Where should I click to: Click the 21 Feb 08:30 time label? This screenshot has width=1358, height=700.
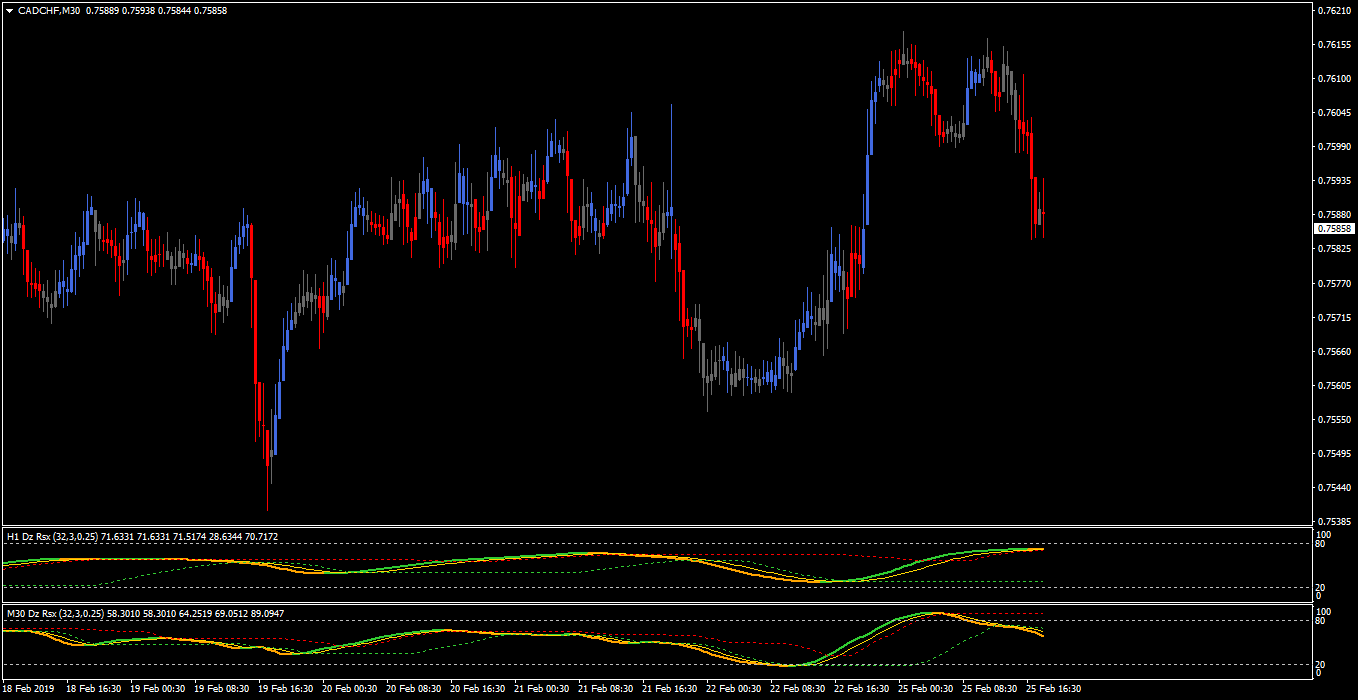(x=606, y=689)
